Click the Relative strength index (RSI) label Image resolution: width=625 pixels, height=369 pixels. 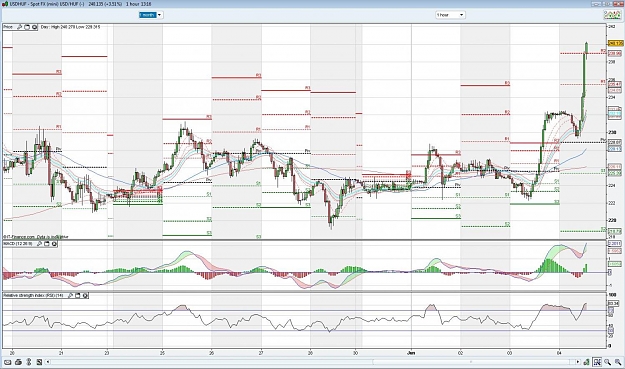click(33, 295)
